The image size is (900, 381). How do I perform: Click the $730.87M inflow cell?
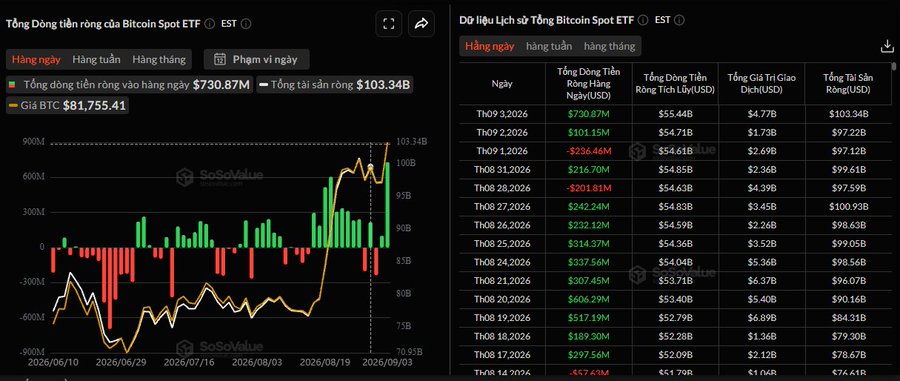coord(589,114)
